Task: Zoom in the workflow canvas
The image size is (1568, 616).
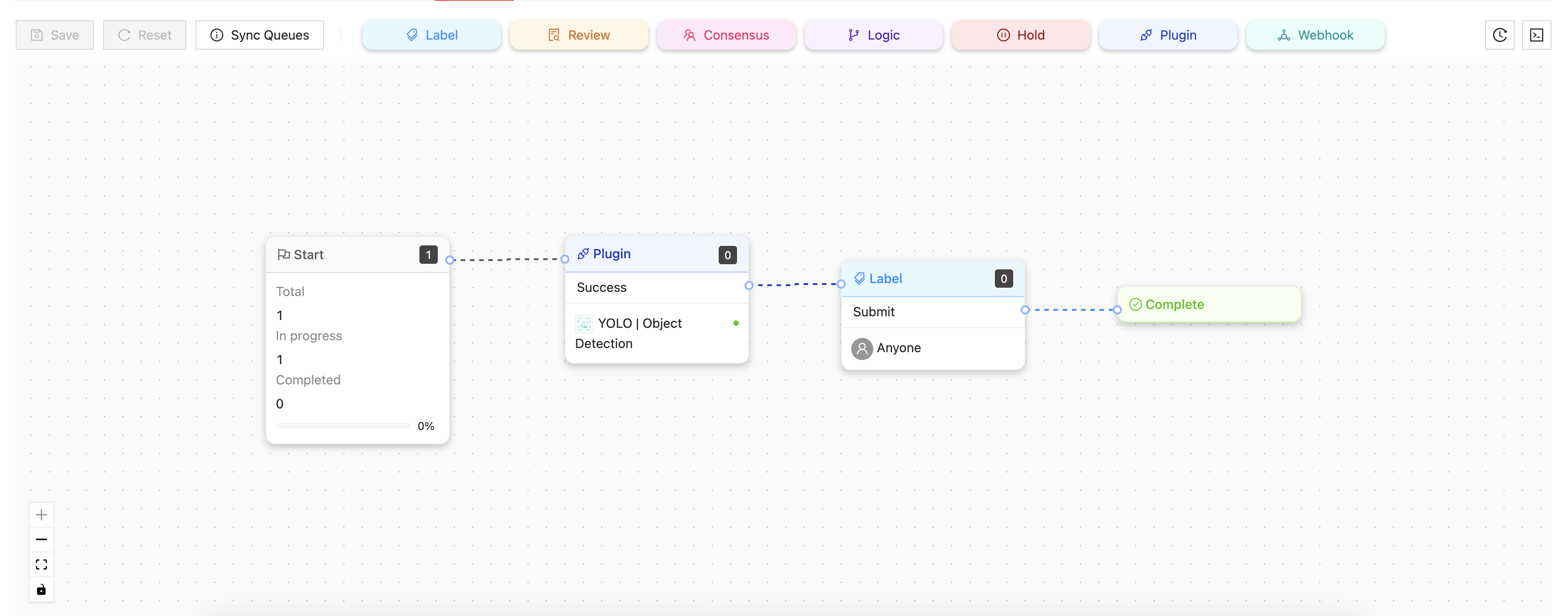Action: point(41,514)
